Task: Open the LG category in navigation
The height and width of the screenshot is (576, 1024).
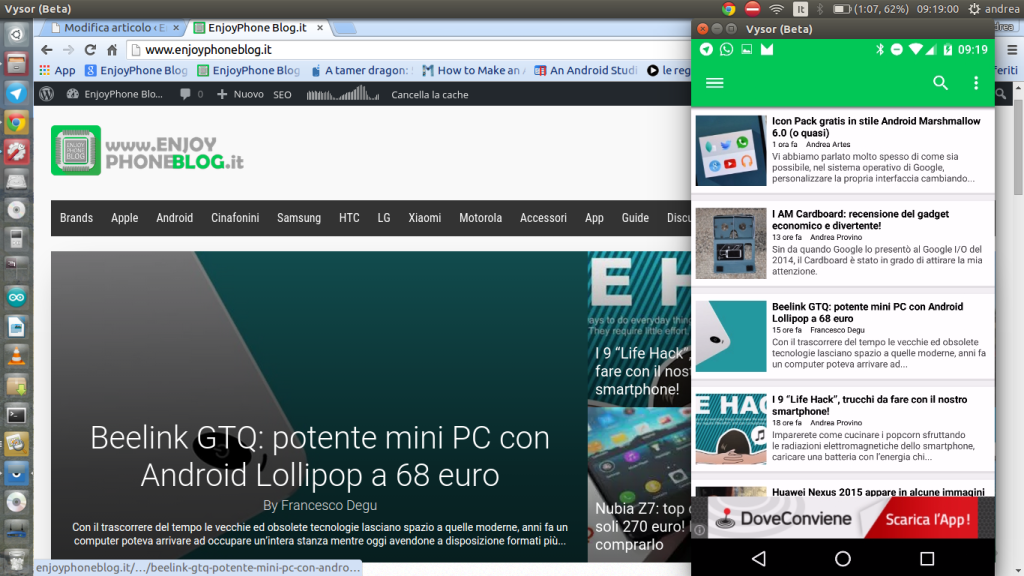Action: [x=384, y=218]
